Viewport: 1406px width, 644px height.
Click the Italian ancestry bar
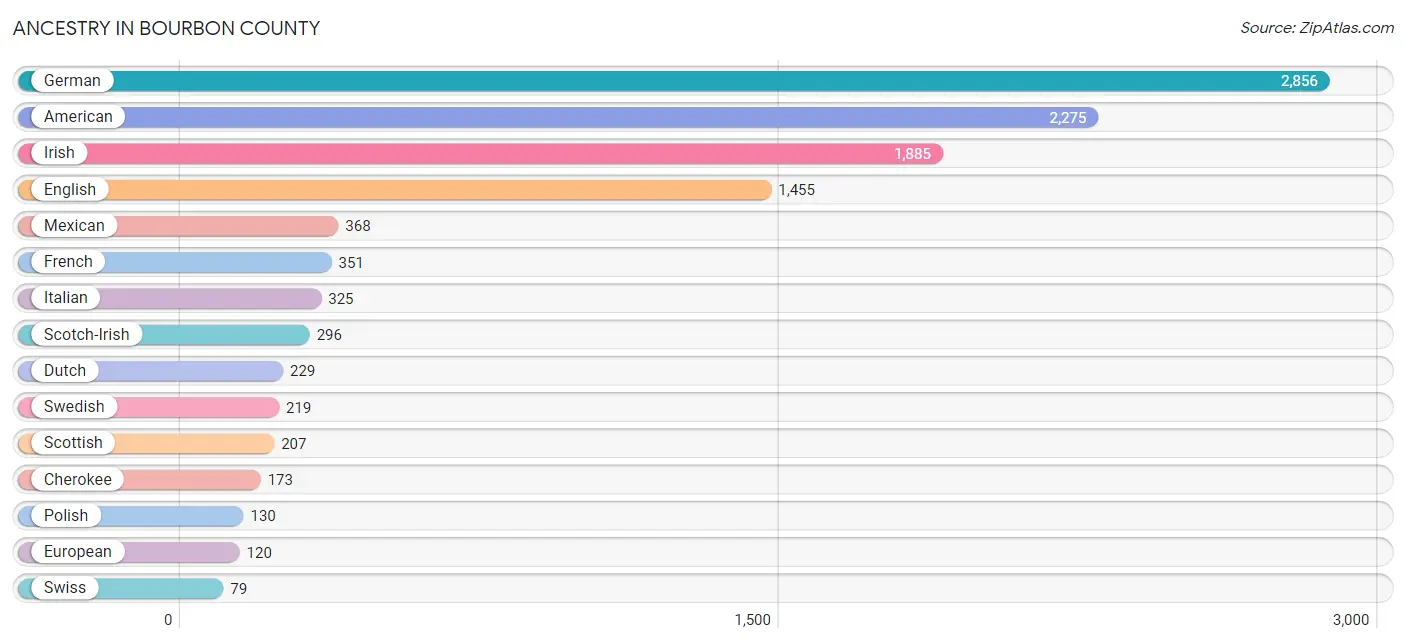point(170,298)
